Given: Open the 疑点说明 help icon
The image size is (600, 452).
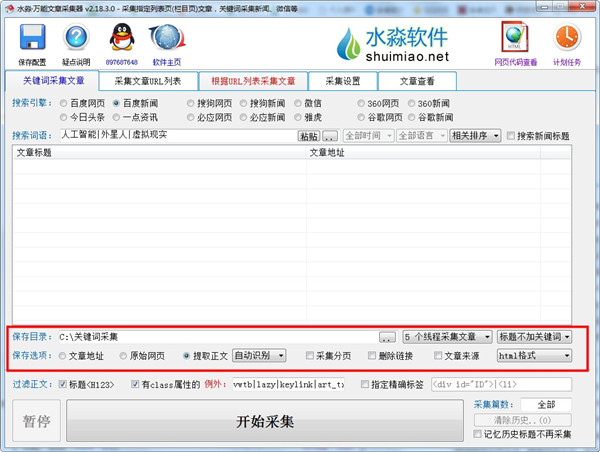Looking at the screenshot, I should point(77,38).
